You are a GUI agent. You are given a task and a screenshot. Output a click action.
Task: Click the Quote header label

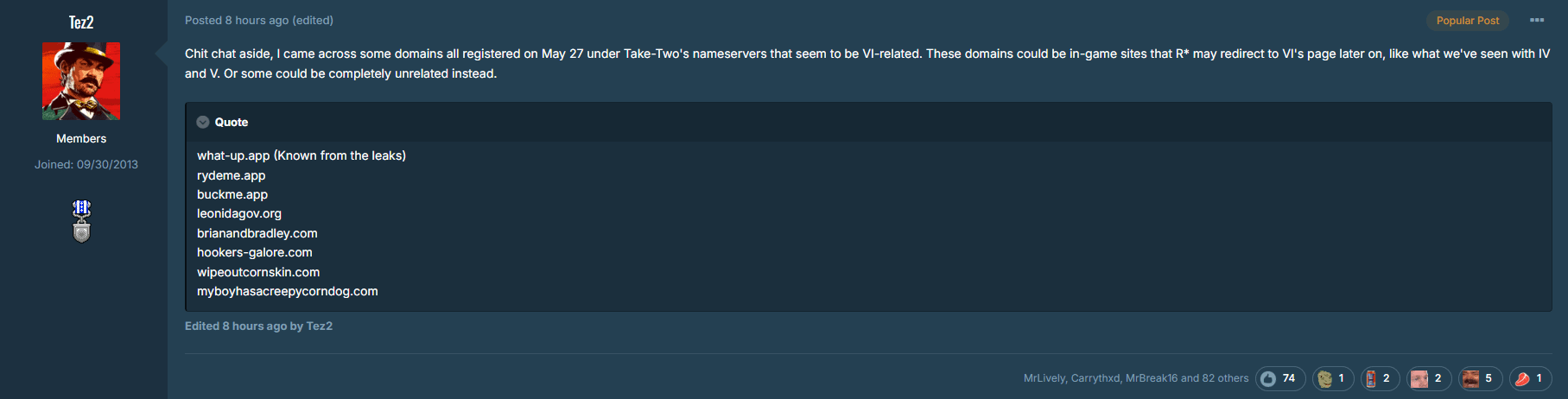pyautogui.click(x=232, y=123)
